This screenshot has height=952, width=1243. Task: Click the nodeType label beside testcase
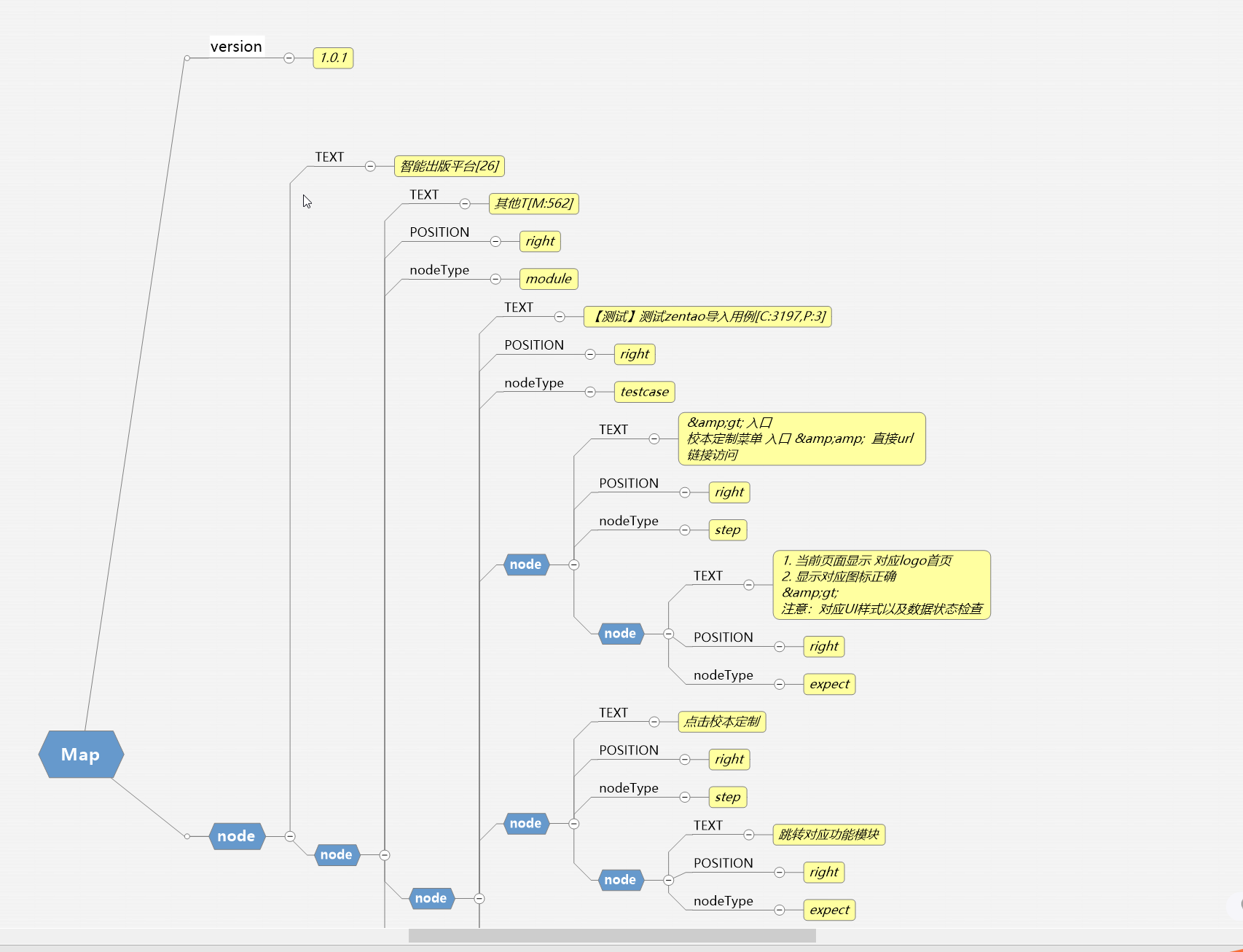coord(534,383)
